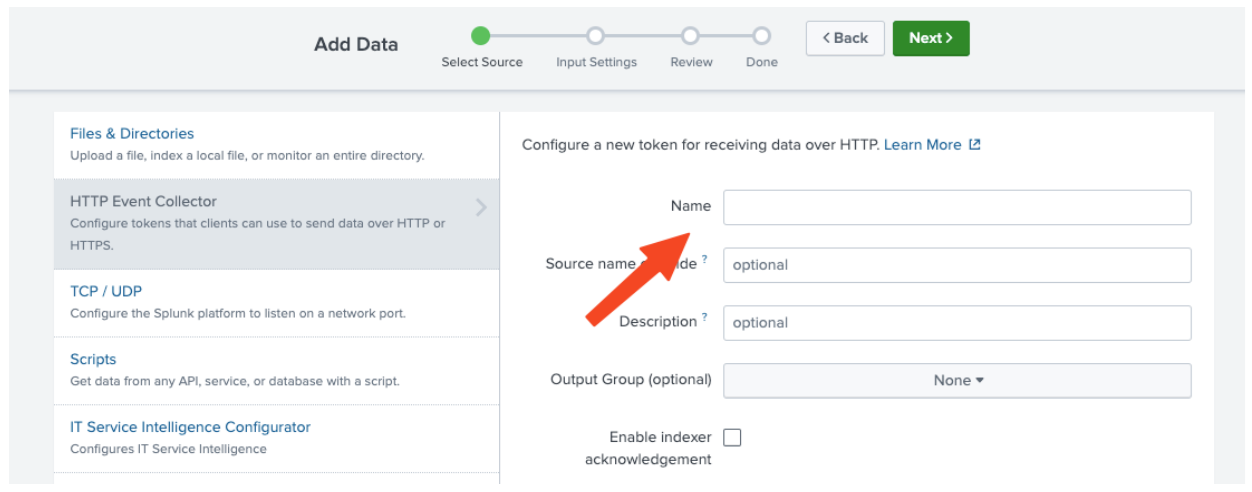Open the Learn More link
Image resolution: width=1252 pixels, height=492 pixels.
click(x=922, y=145)
